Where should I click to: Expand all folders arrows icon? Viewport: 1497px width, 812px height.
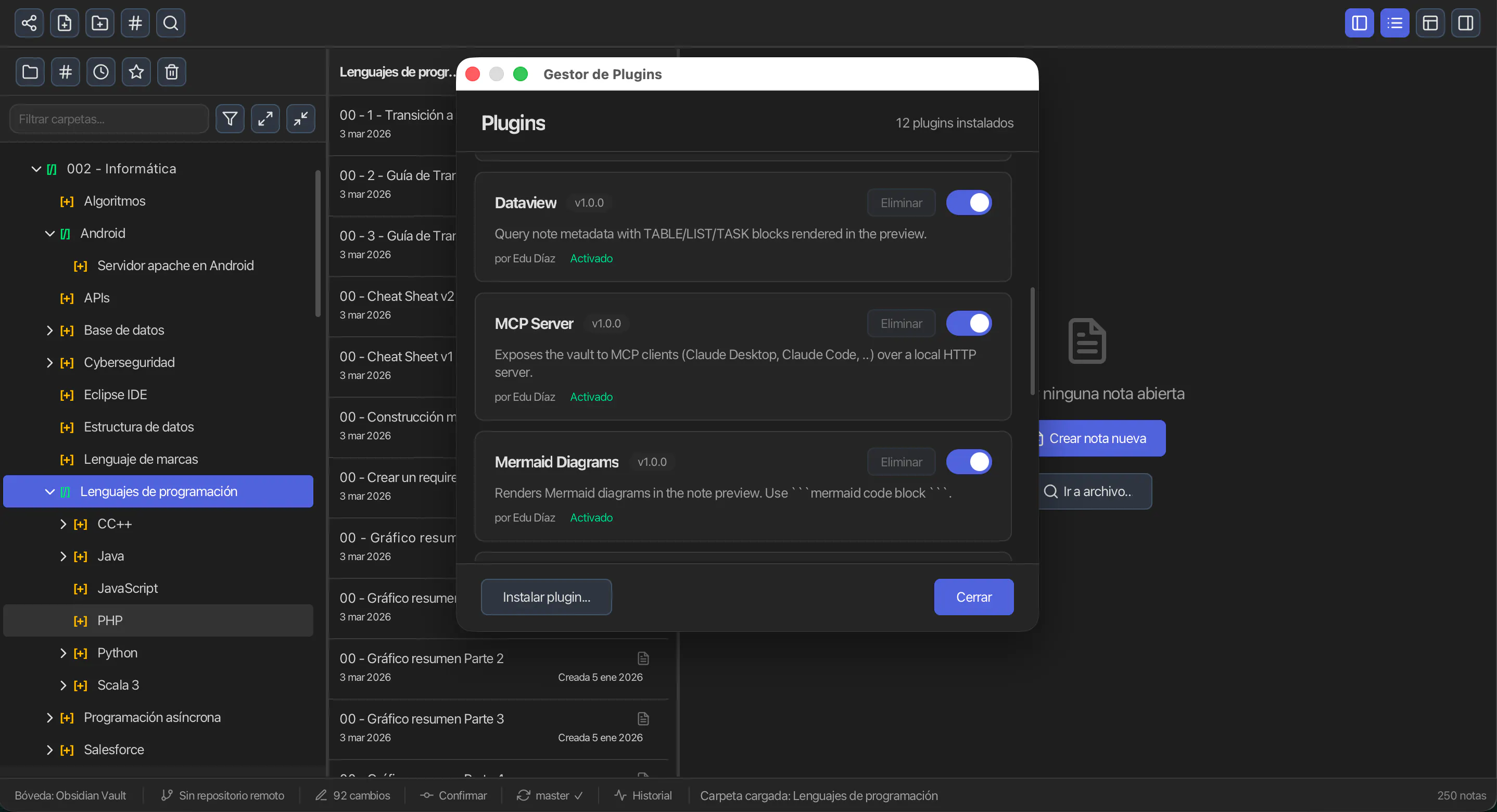tap(265, 119)
